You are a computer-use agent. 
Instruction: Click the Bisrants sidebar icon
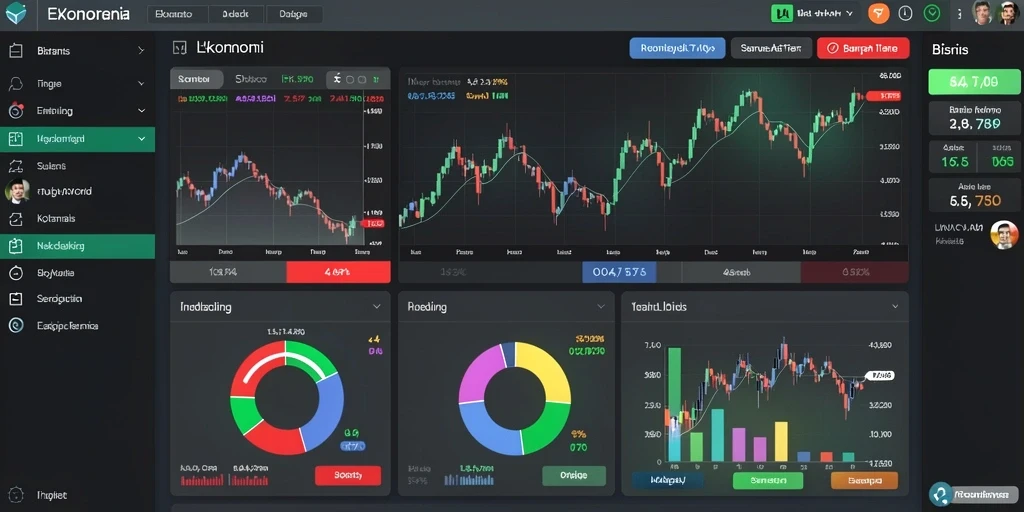pyautogui.click(x=16, y=50)
